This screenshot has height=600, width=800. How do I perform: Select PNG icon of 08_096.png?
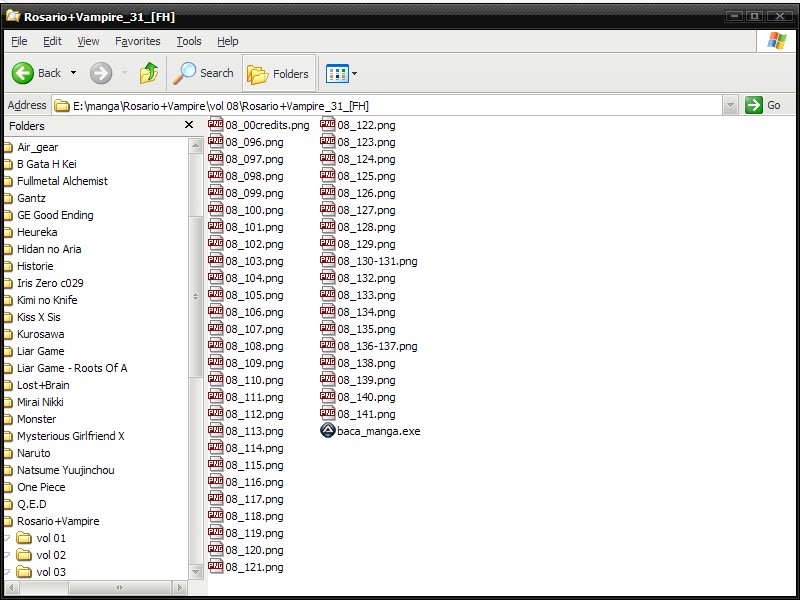[x=216, y=141]
